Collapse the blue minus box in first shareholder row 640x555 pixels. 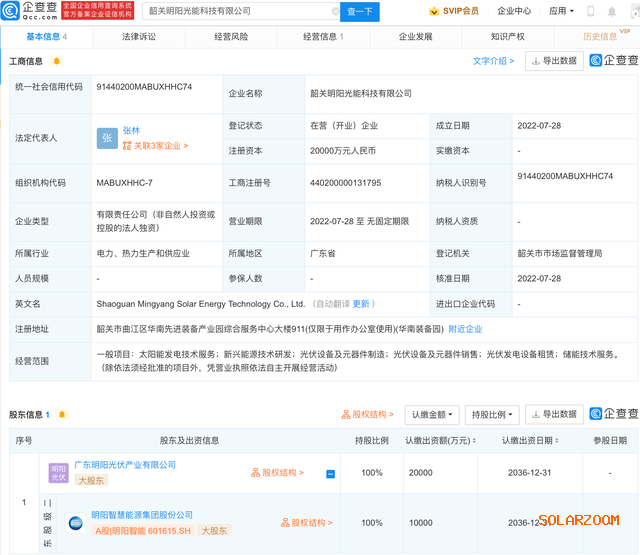tap(331, 474)
